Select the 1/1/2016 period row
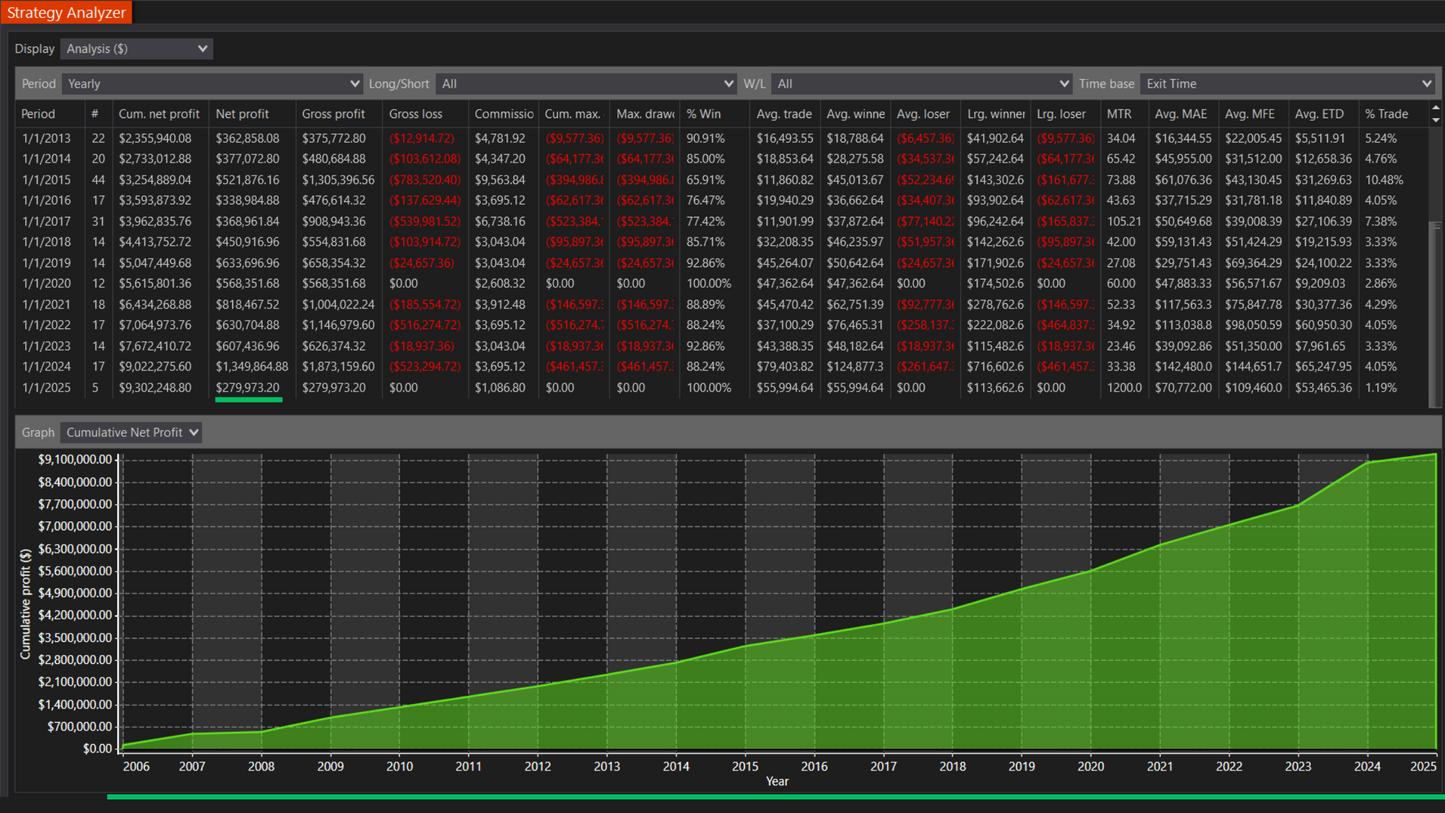1445x813 pixels. 722,200
